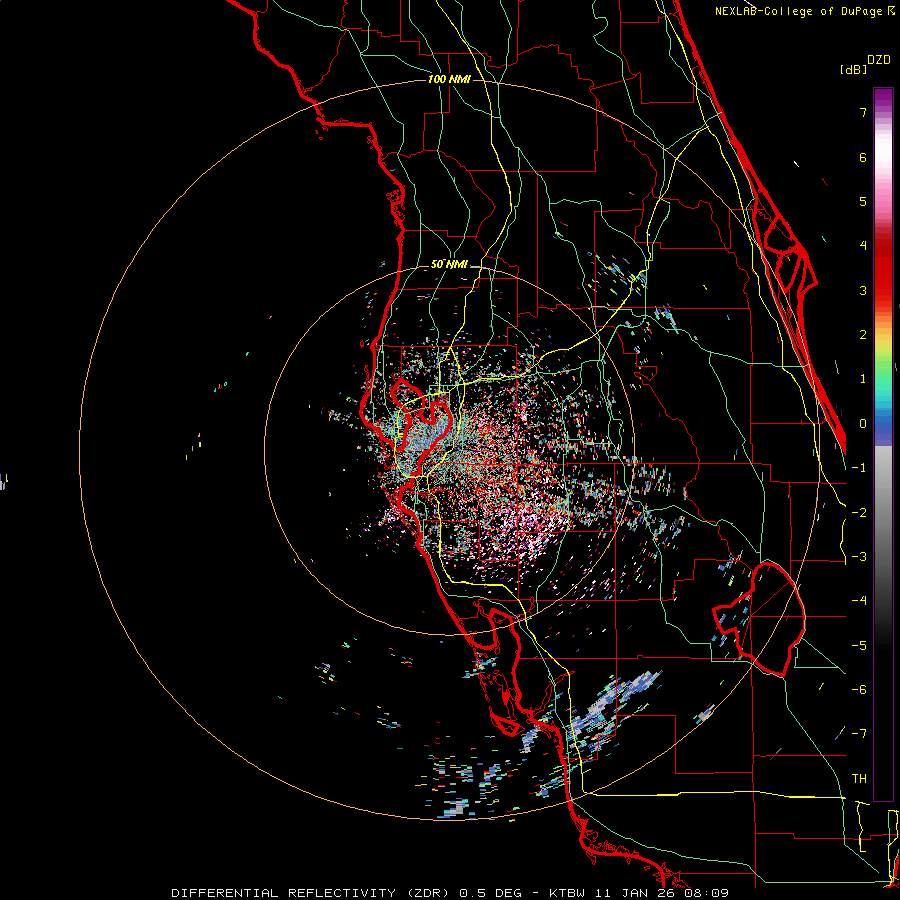Click the DIFFERENTIAL REFLECTIVITY caption text
Screen dimensions: 900x900
tap(284, 893)
